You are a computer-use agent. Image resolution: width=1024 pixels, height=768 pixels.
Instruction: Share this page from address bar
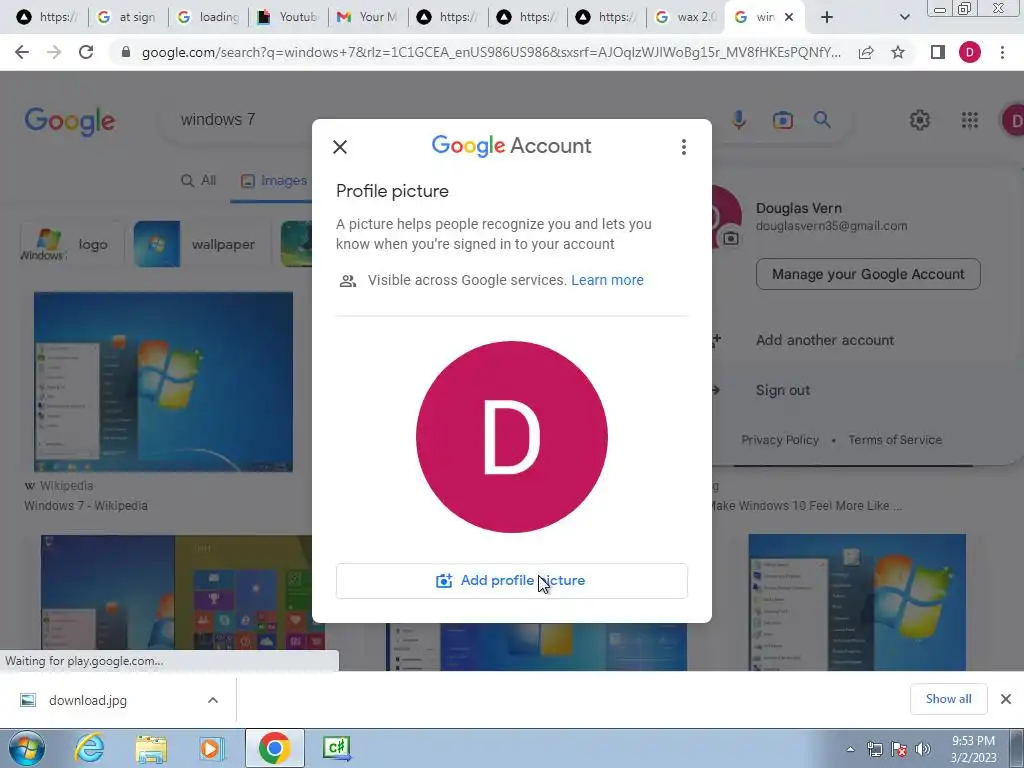pyautogui.click(x=866, y=52)
